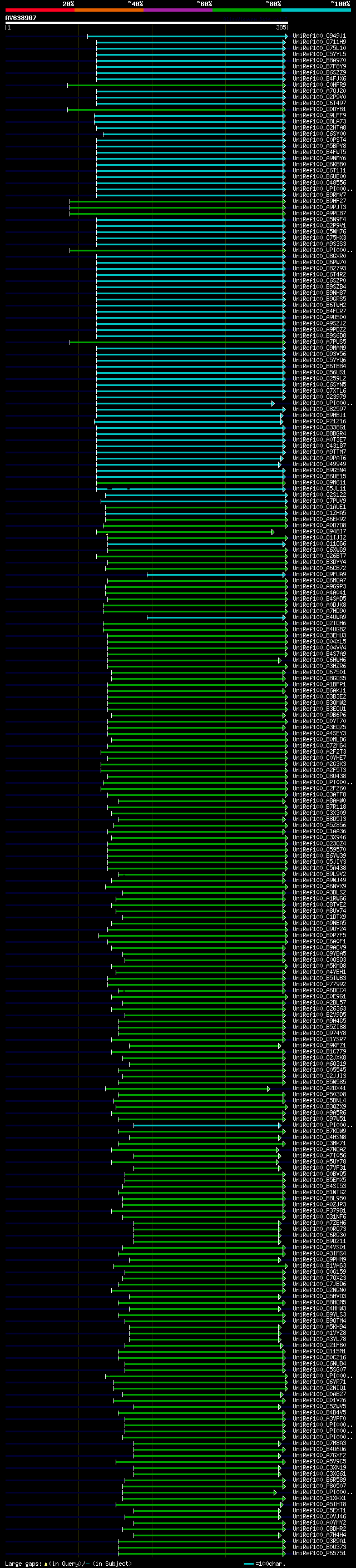This screenshot has height=1568, width=356.
Task: Click the cyan ~100% identity legend segment
Action: point(317,10)
